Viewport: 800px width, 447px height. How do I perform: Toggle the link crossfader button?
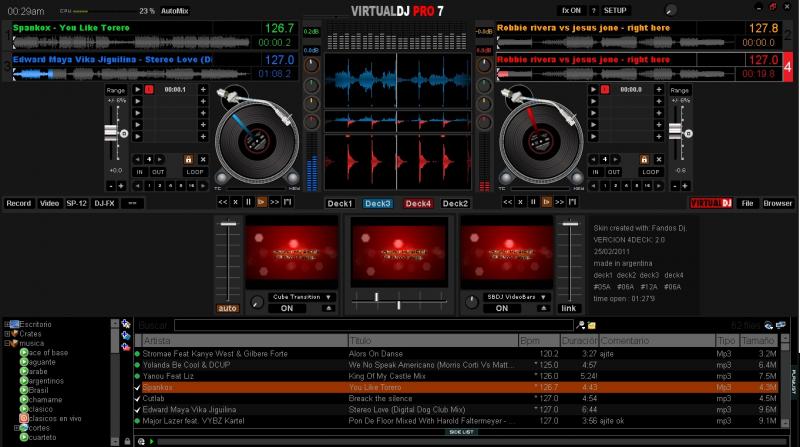569,308
